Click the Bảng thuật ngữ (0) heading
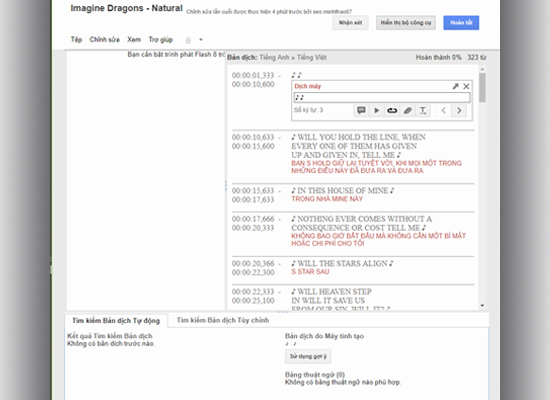 pyautogui.click(x=315, y=374)
